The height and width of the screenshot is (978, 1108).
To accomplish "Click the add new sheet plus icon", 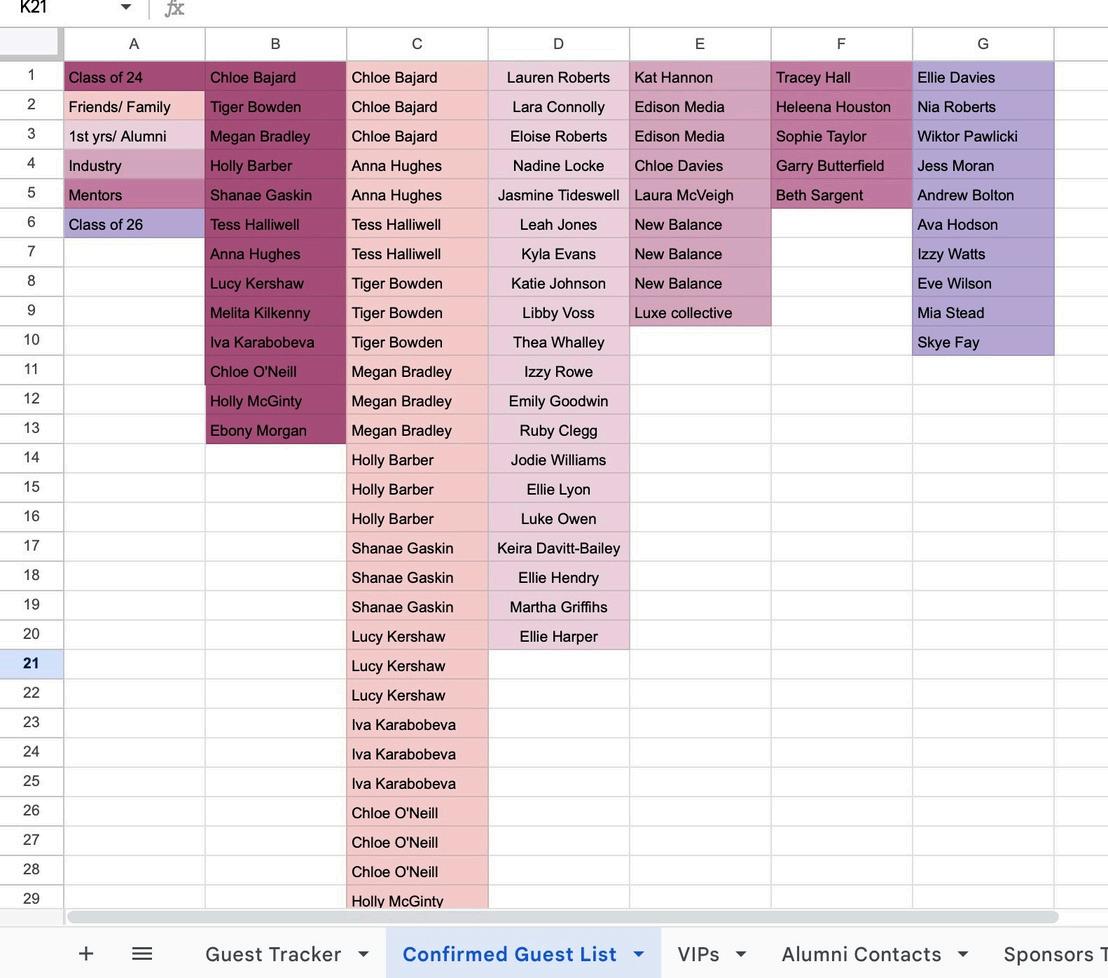I will coord(86,954).
